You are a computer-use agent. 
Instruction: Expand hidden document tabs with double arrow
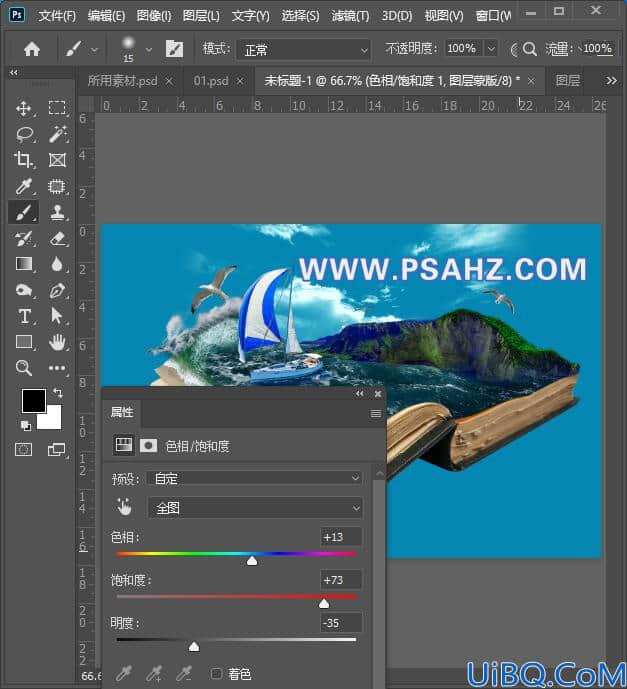(611, 80)
